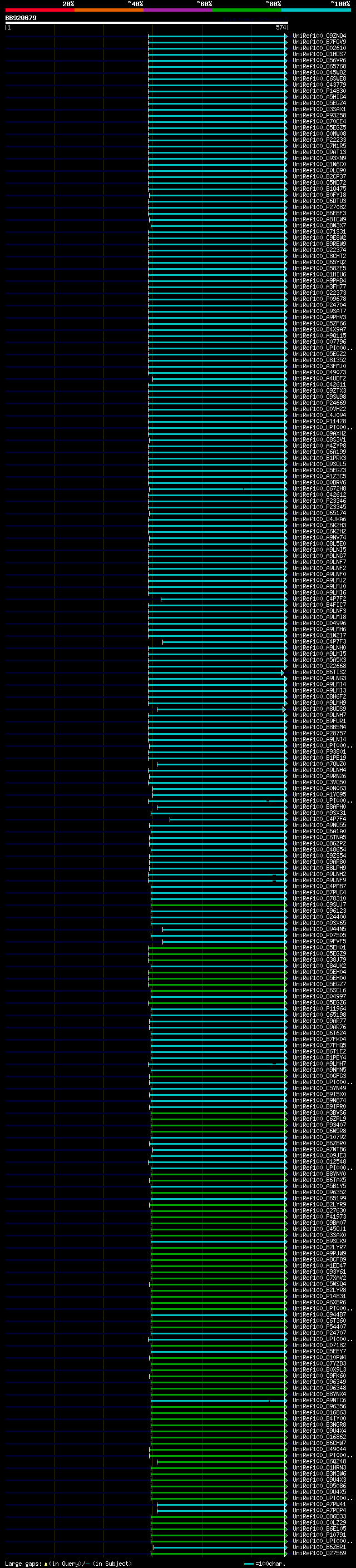356x1568 pixels.
Task: Click the orange ~40% identity legend segment
Action: (109, 10)
